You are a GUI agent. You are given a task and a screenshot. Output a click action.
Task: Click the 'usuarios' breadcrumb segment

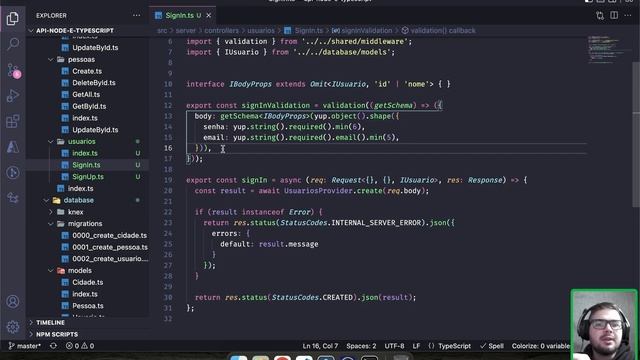[x=261, y=31]
